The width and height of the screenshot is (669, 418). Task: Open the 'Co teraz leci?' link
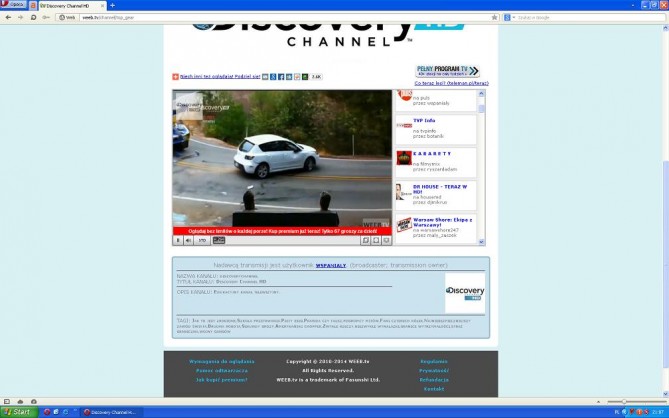coord(451,83)
